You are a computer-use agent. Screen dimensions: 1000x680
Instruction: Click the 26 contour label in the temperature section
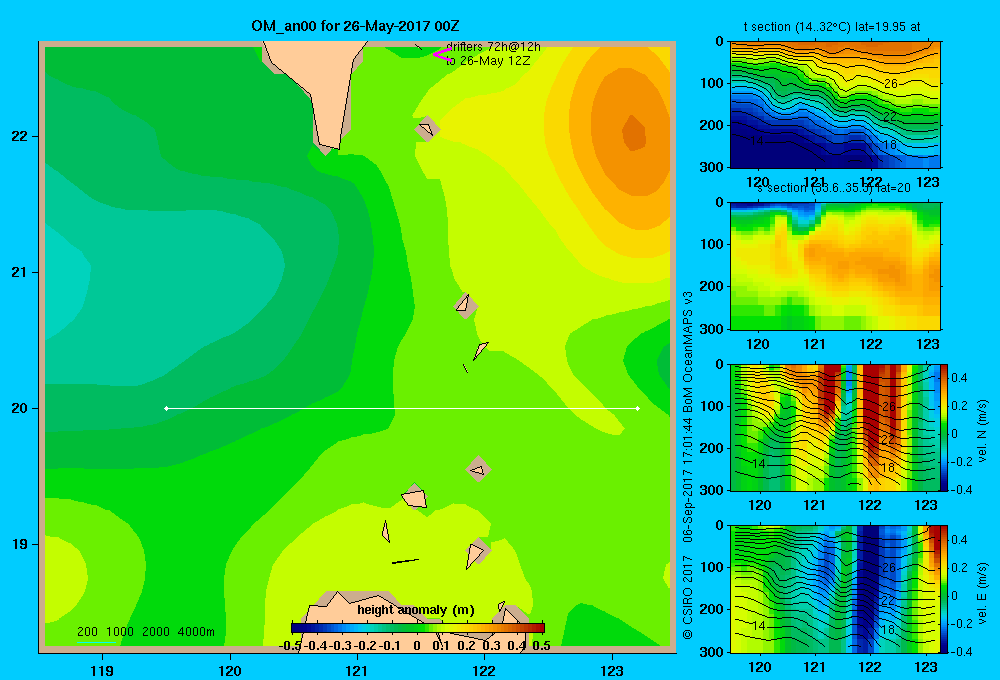890,84
